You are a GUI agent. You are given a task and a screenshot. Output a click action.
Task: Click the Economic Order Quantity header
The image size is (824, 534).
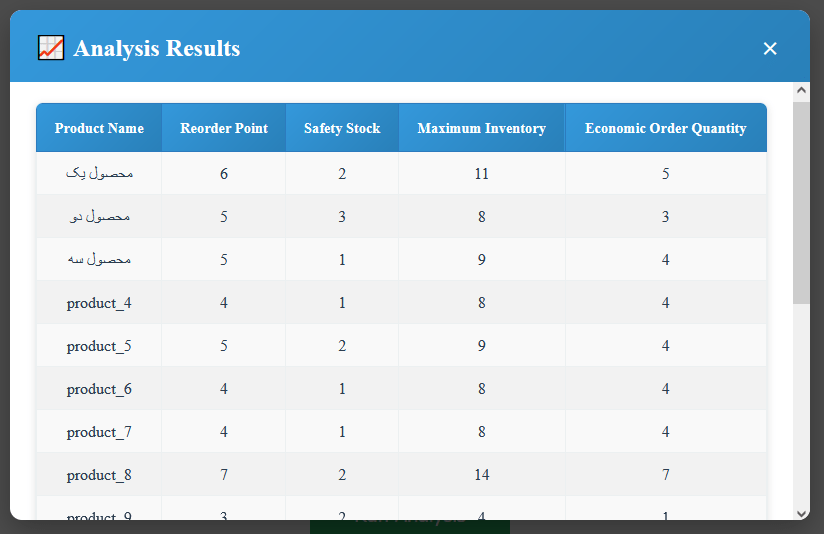[665, 128]
